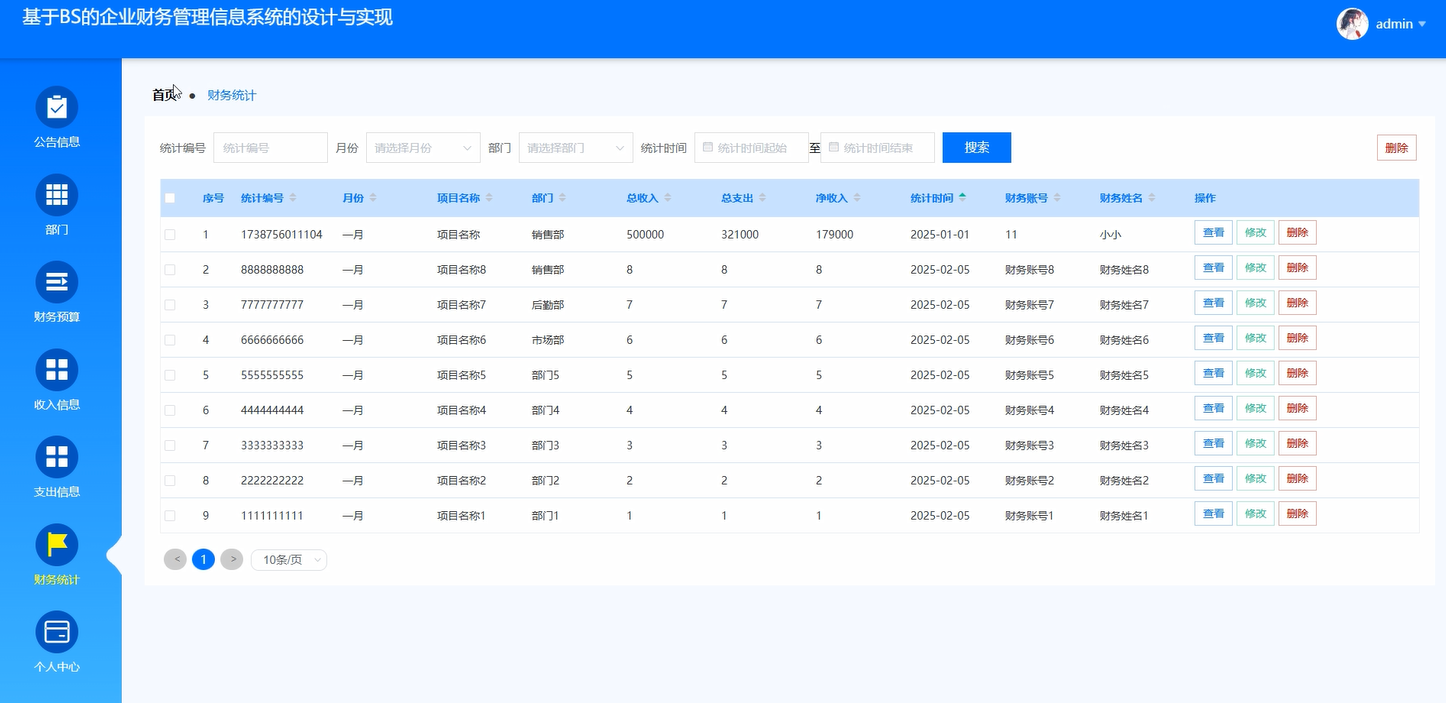This screenshot has height=703, width=1446.
Task: Select page 1 in pagination
Action: pyautogui.click(x=203, y=559)
